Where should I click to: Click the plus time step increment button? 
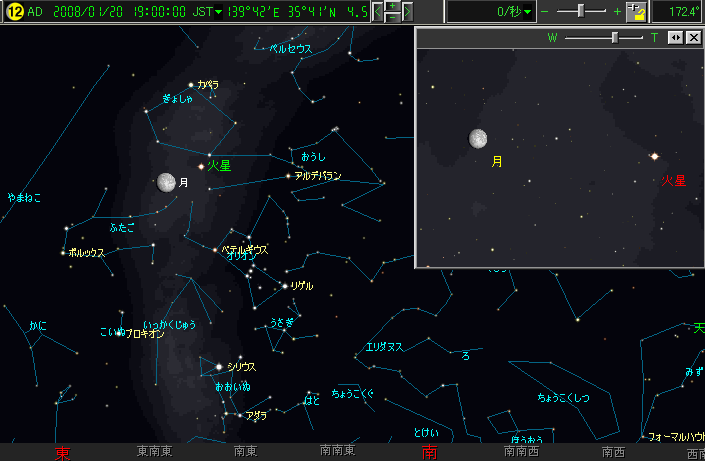393,6
